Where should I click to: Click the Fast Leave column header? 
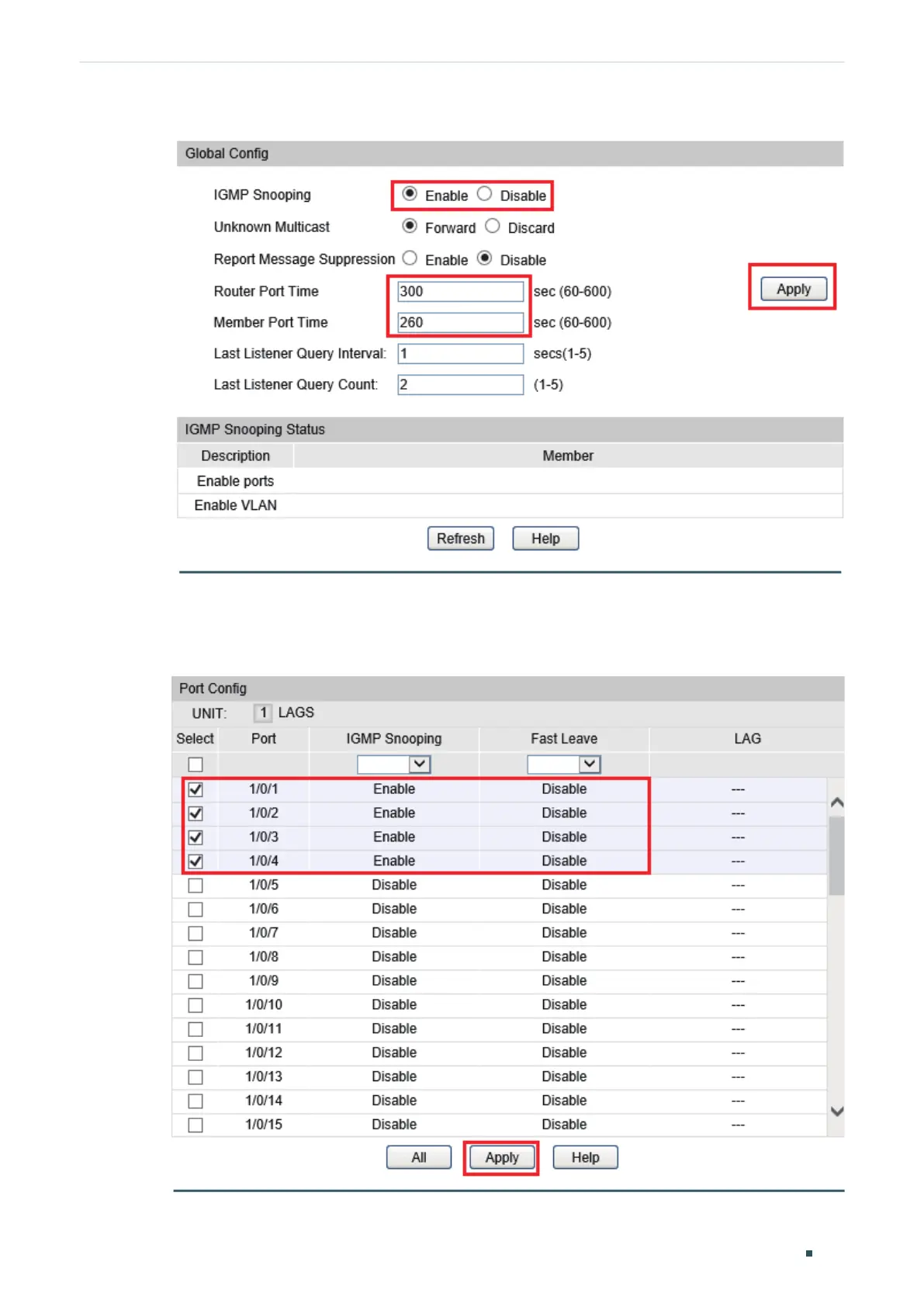tap(564, 739)
